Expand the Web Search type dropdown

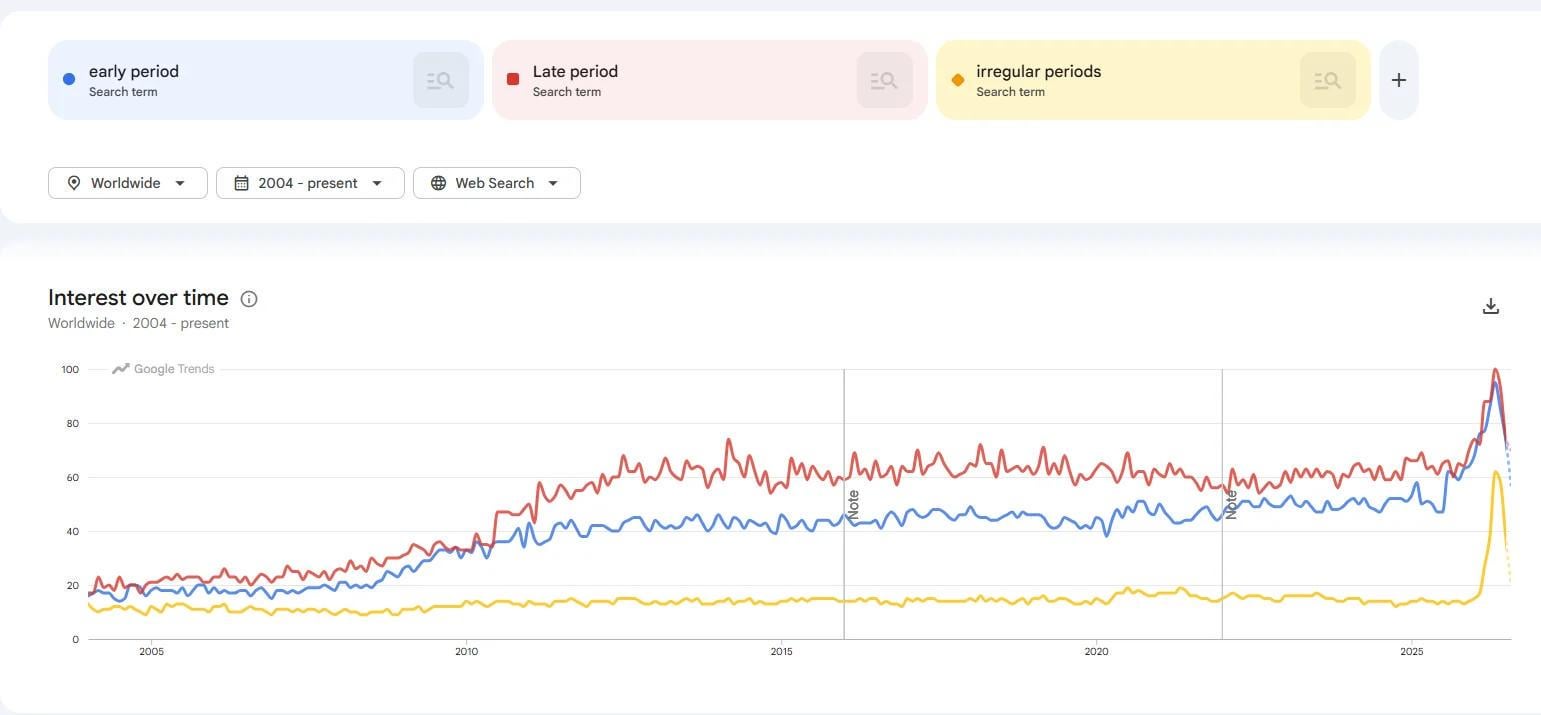click(497, 183)
